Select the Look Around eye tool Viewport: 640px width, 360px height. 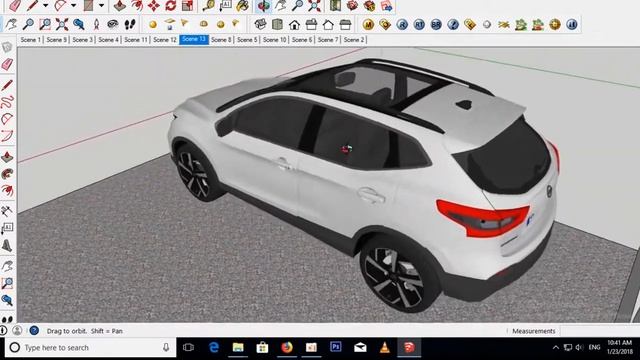click(x=113, y=24)
